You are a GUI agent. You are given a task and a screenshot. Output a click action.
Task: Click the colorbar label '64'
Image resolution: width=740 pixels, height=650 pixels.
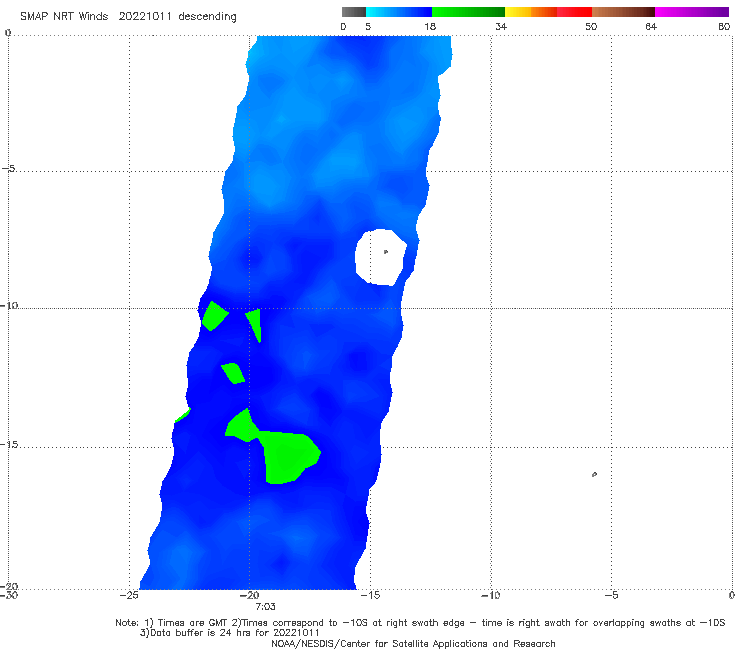tap(651, 27)
